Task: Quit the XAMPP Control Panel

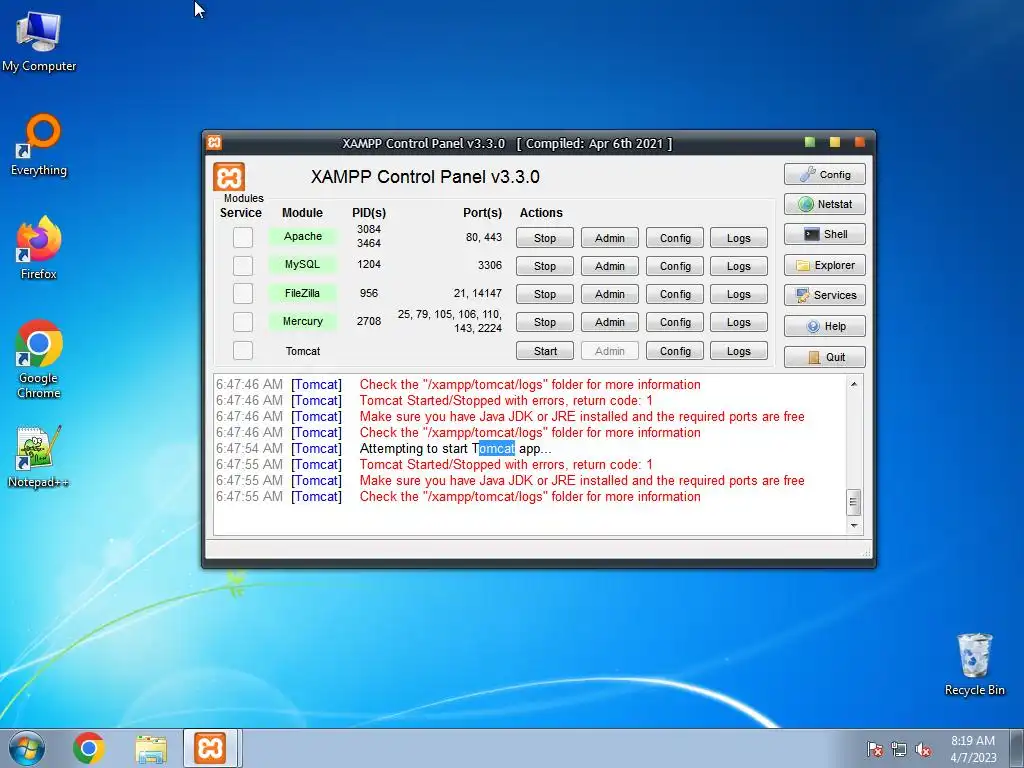Action: (x=825, y=357)
